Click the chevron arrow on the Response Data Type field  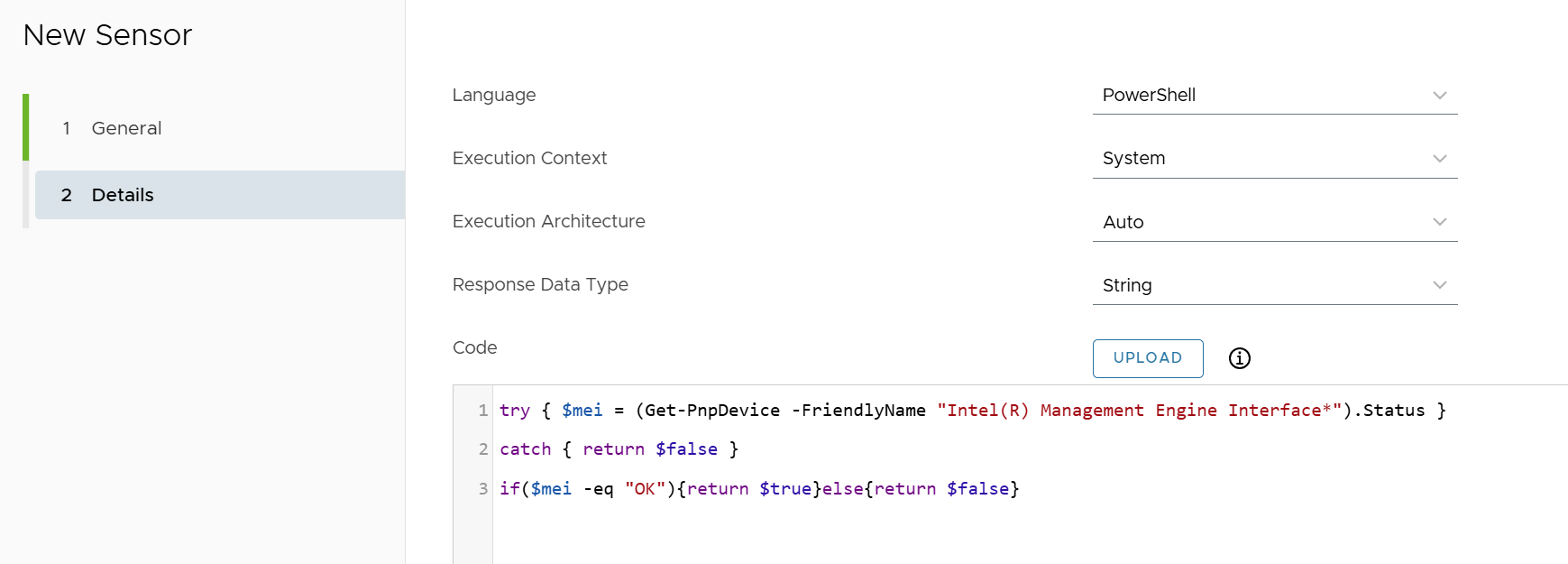point(1440,285)
